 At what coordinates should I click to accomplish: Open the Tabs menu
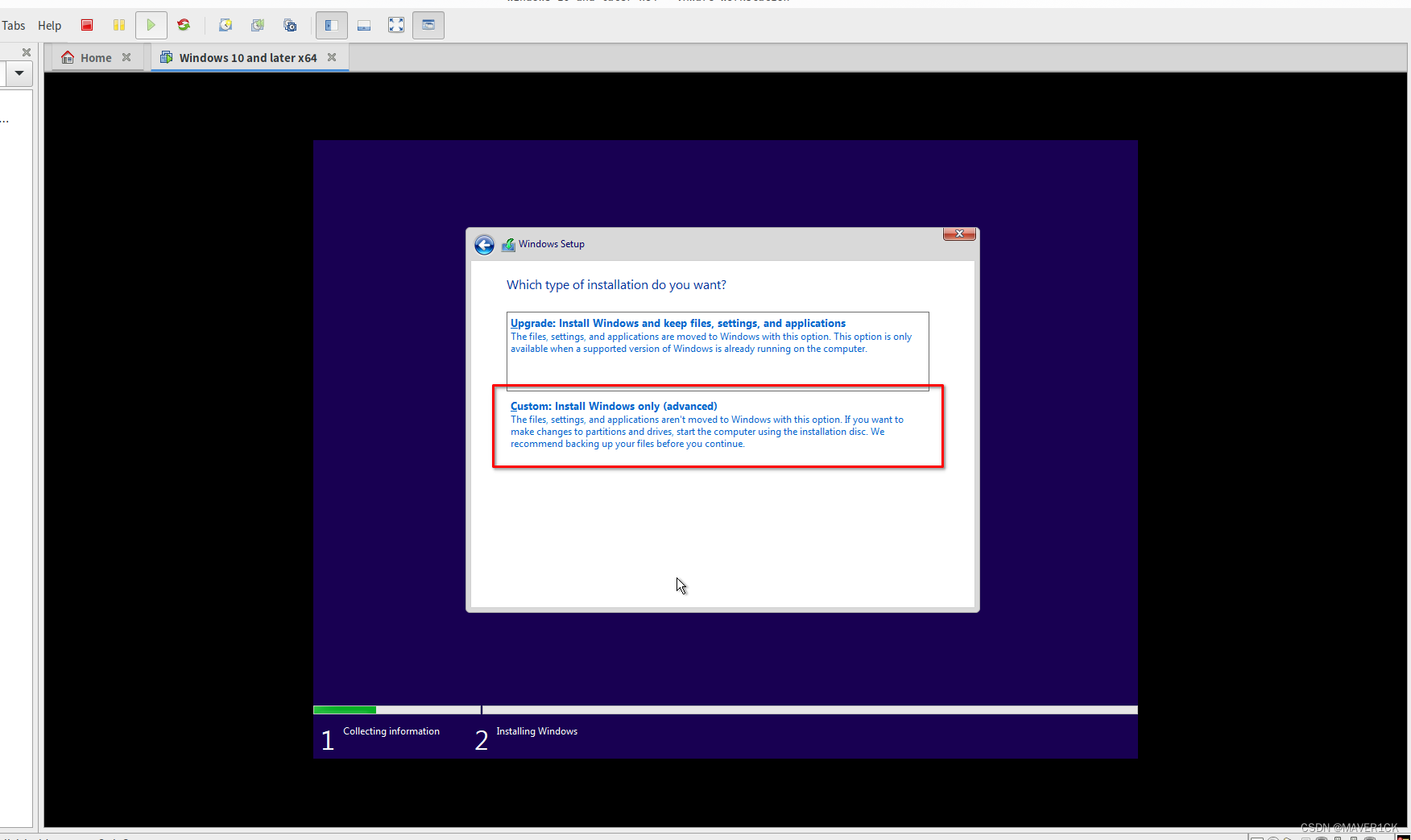(13, 26)
